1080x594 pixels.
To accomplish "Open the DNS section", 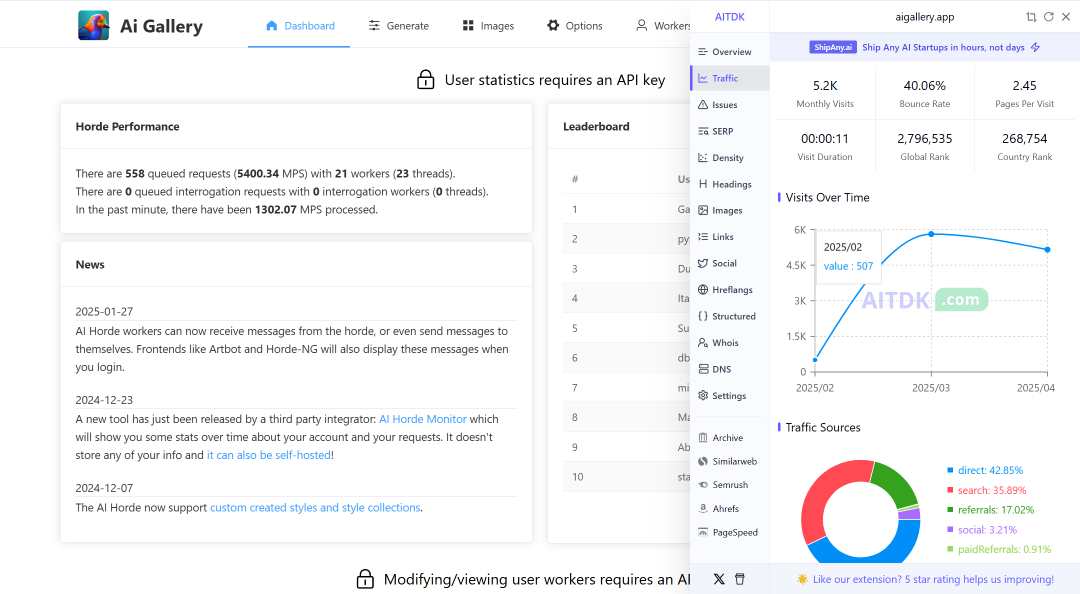I will pos(729,369).
